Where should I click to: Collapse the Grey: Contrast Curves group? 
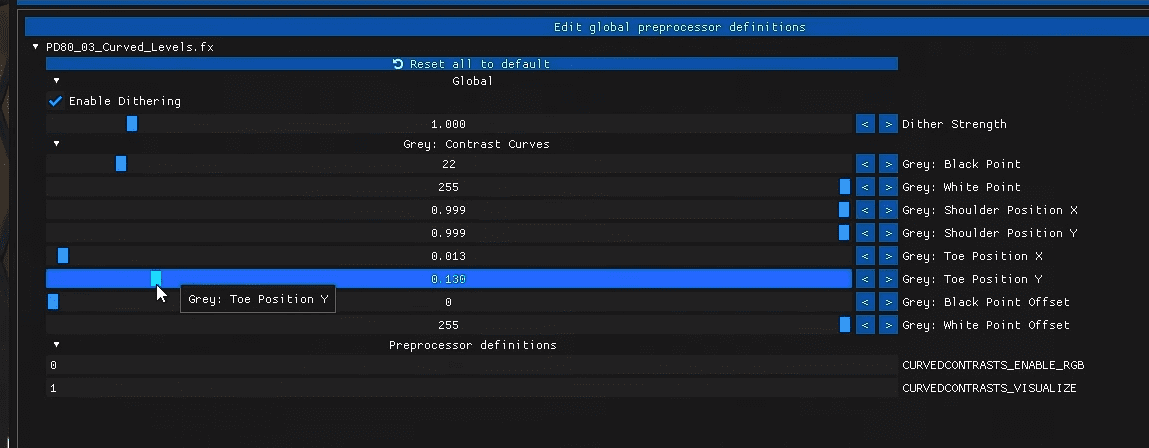56,144
